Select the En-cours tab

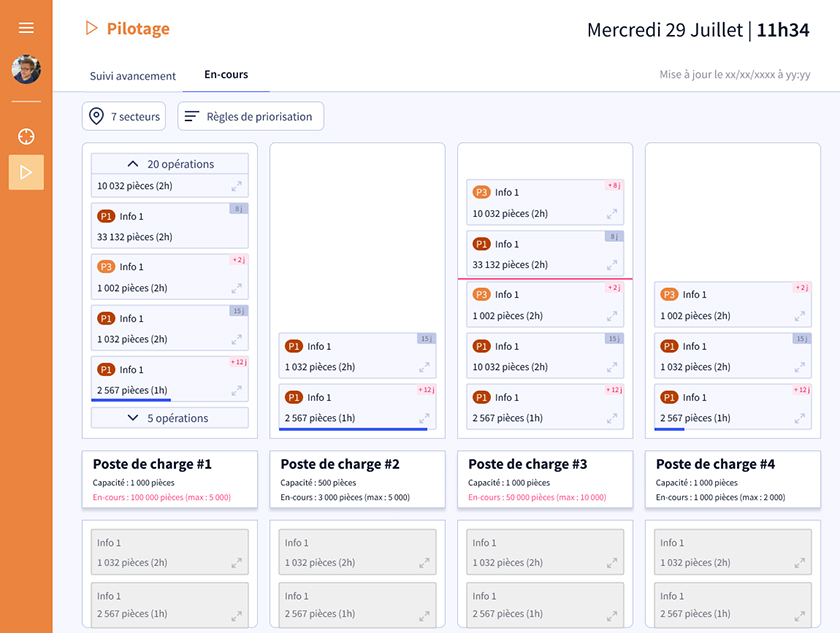(226, 75)
